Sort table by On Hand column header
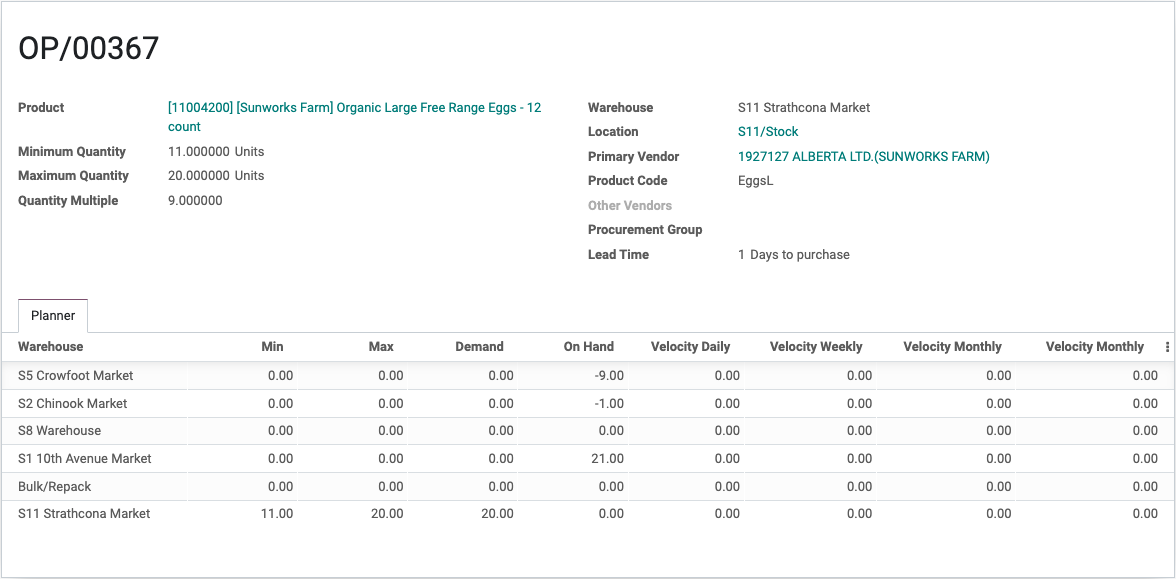The width and height of the screenshot is (1176, 579). click(x=589, y=346)
